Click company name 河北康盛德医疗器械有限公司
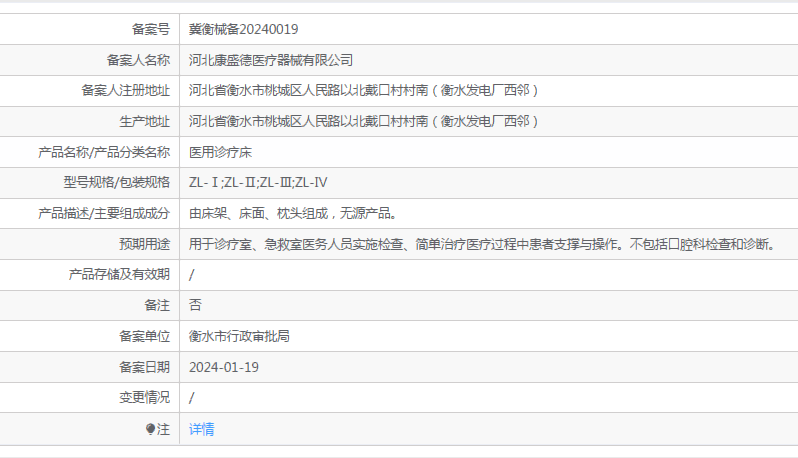 click(271, 60)
